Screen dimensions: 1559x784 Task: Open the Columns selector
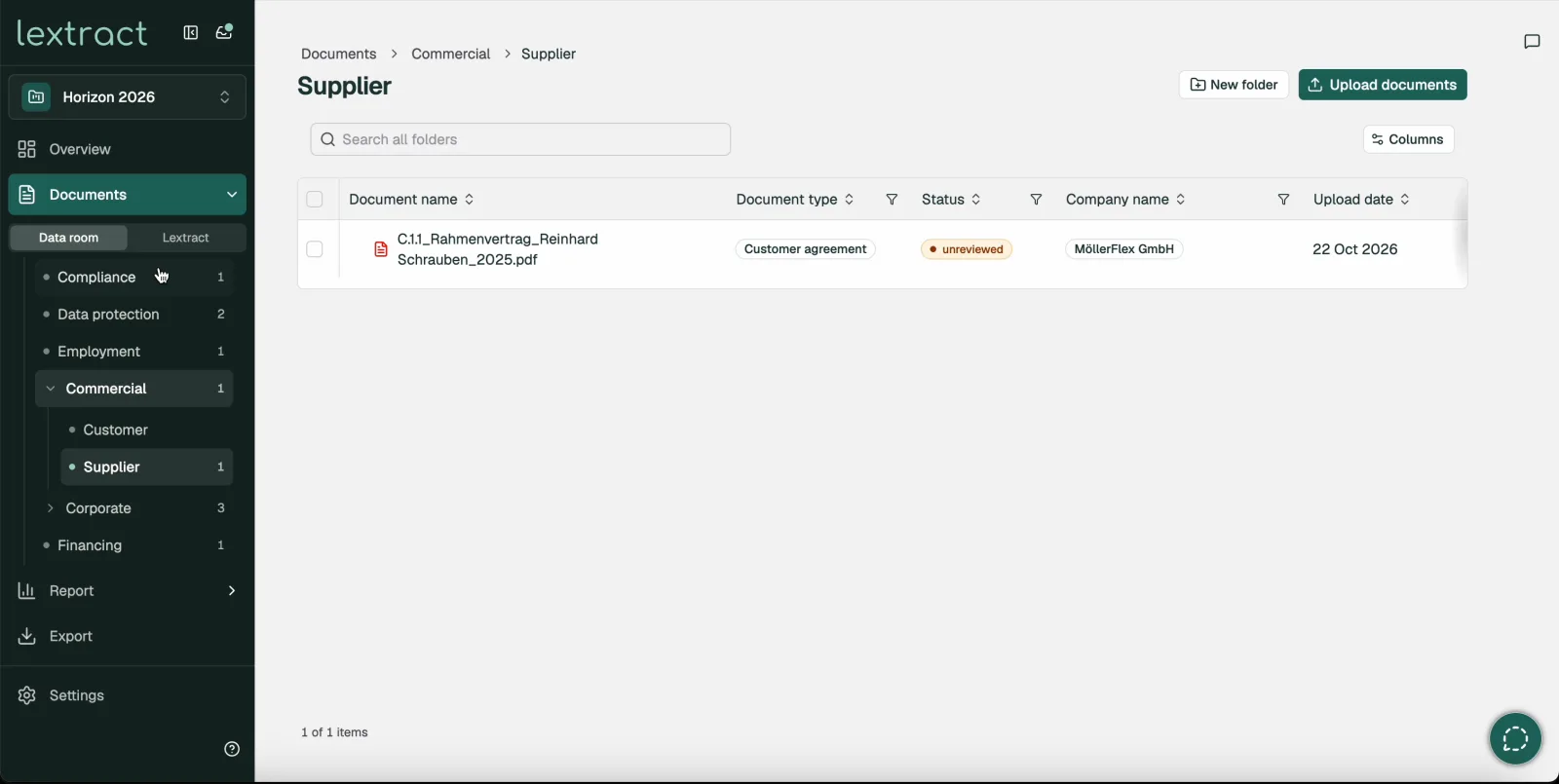pyautogui.click(x=1408, y=139)
